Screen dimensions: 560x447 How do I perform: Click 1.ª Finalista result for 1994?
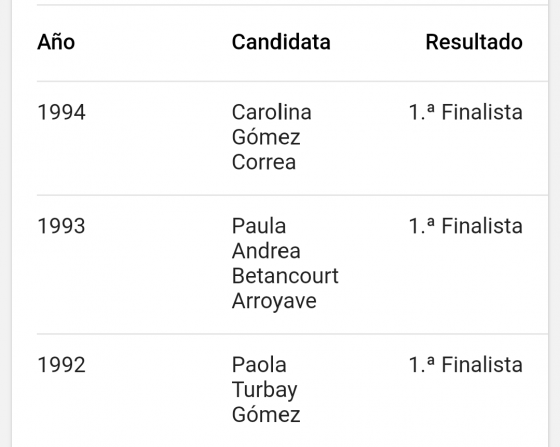466,112
